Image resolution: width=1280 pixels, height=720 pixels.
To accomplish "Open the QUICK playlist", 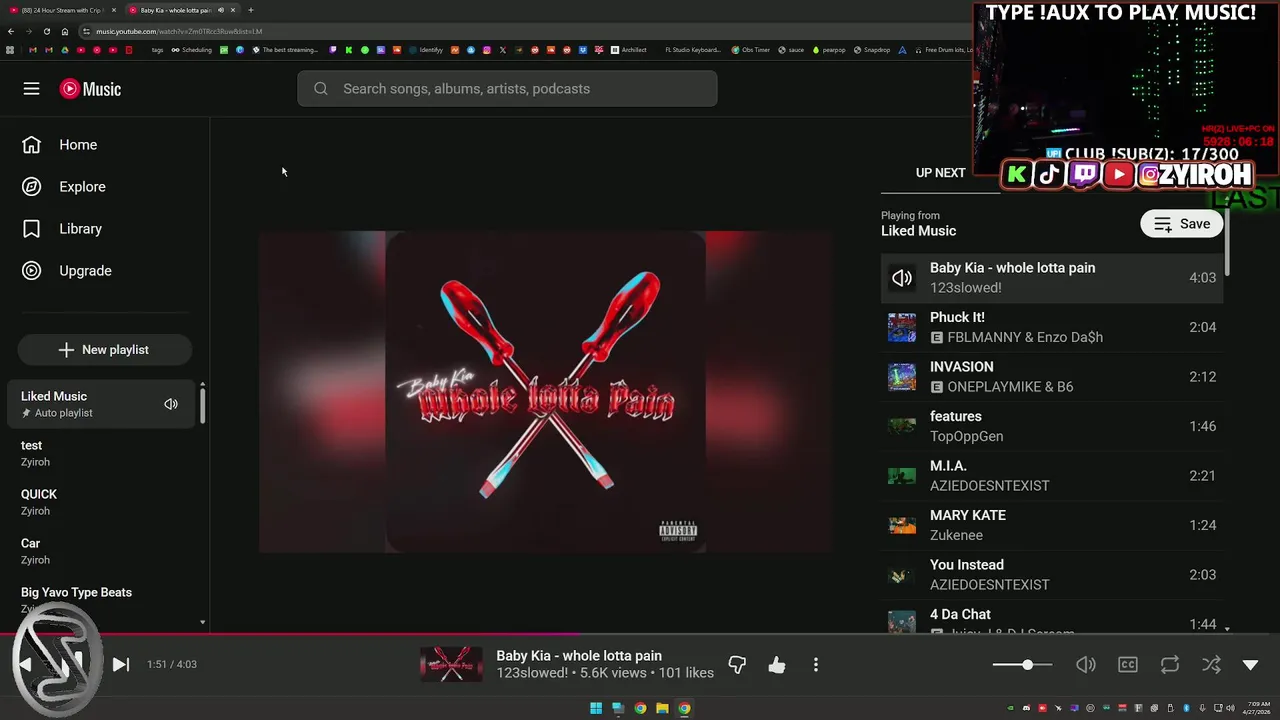I will [100, 502].
